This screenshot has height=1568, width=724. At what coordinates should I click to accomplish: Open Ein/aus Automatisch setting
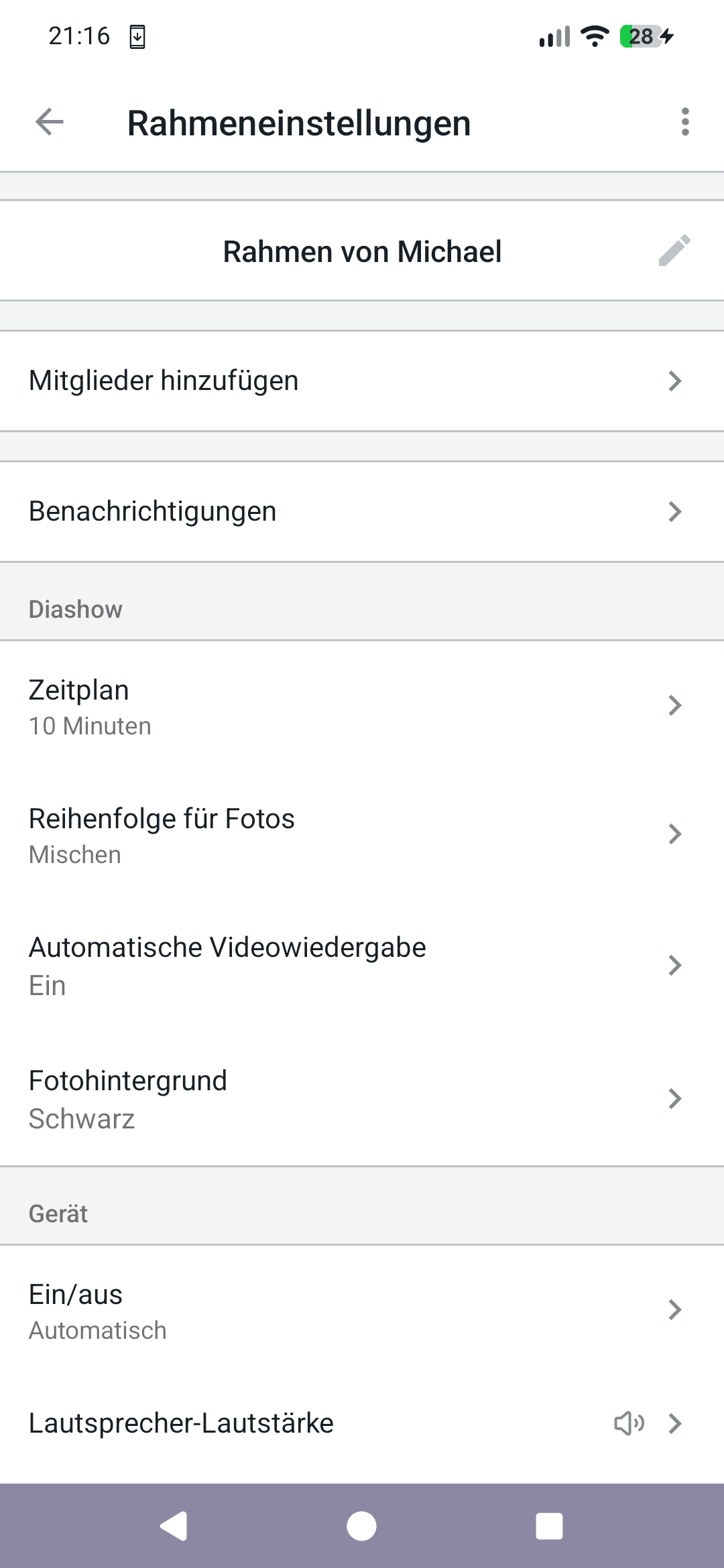(x=362, y=1311)
